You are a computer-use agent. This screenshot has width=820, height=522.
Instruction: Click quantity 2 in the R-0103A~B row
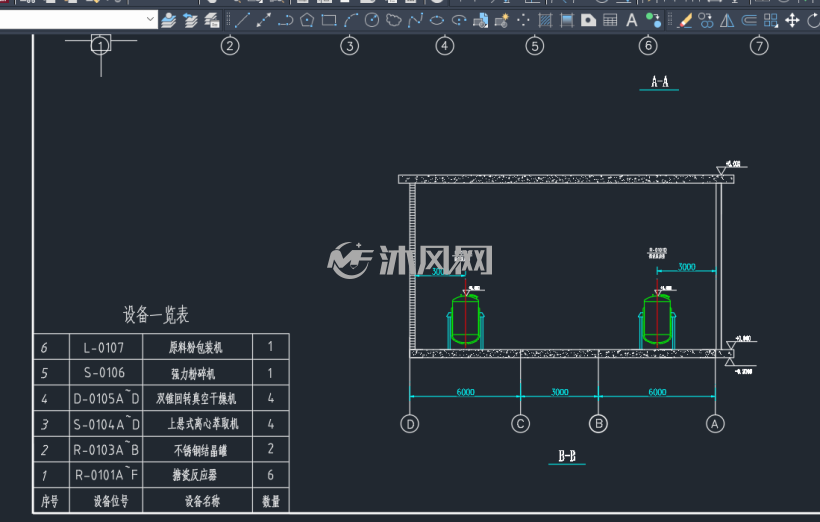[x=270, y=449]
